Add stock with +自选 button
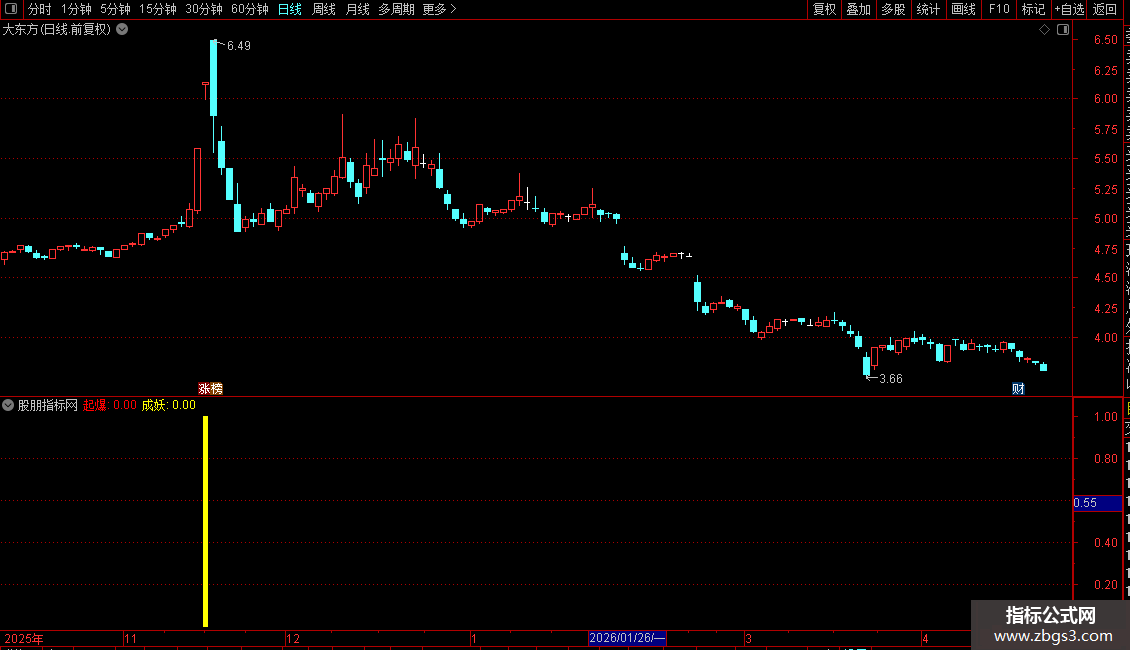 coord(1069,9)
